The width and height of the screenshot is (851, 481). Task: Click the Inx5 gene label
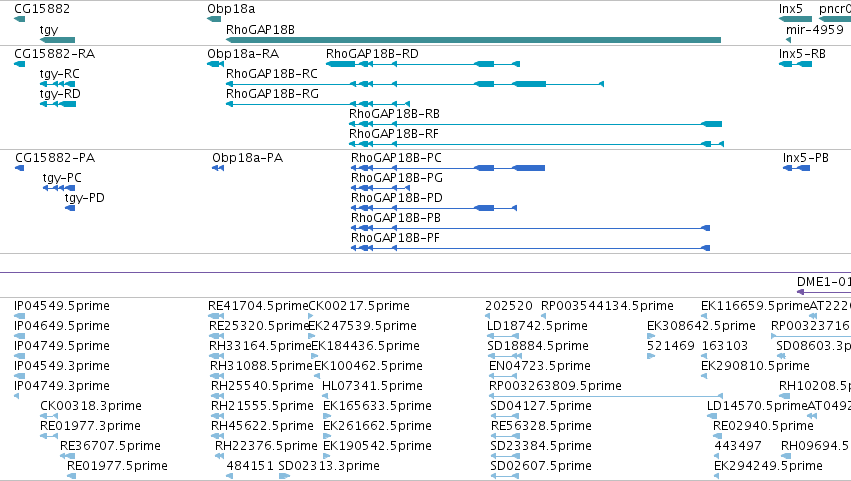[x=791, y=9]
